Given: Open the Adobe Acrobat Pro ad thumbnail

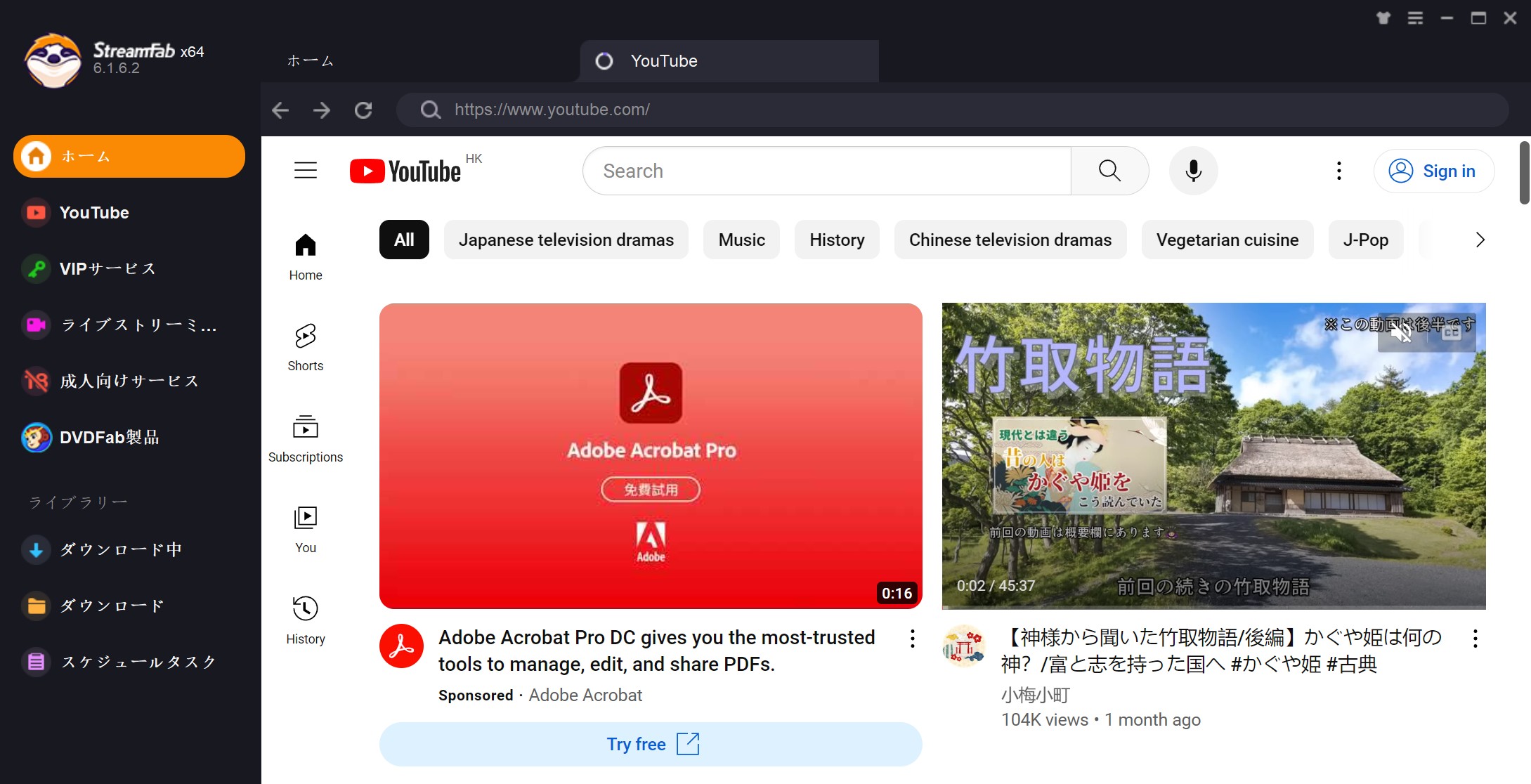Looking at the screenshot, I should [x=651, y=456].
